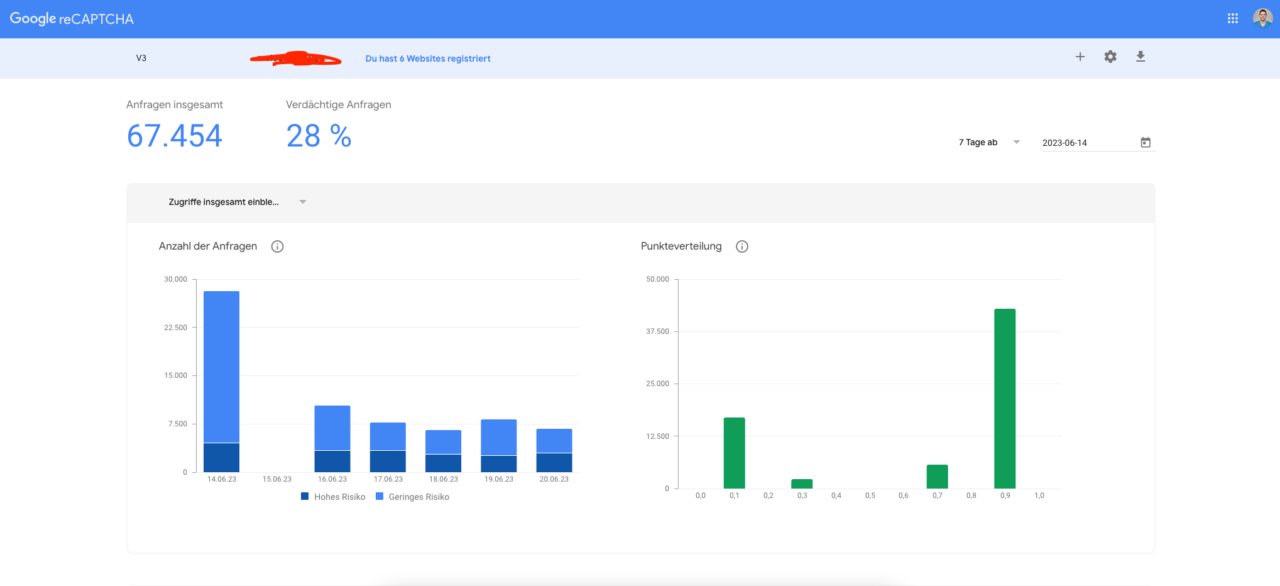
Task: Click the download icon
Action: click(1140, 57)
